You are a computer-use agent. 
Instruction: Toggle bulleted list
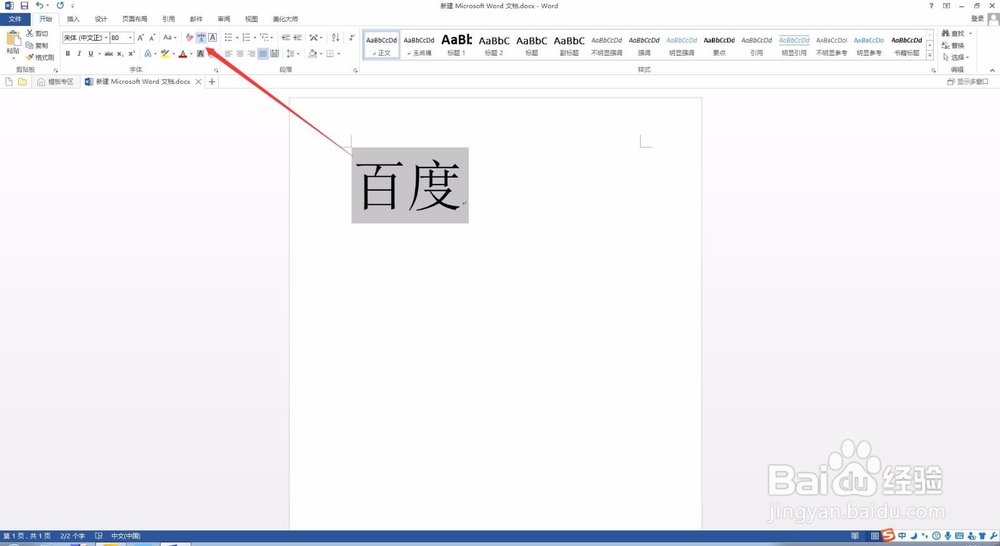coord(228,38)
